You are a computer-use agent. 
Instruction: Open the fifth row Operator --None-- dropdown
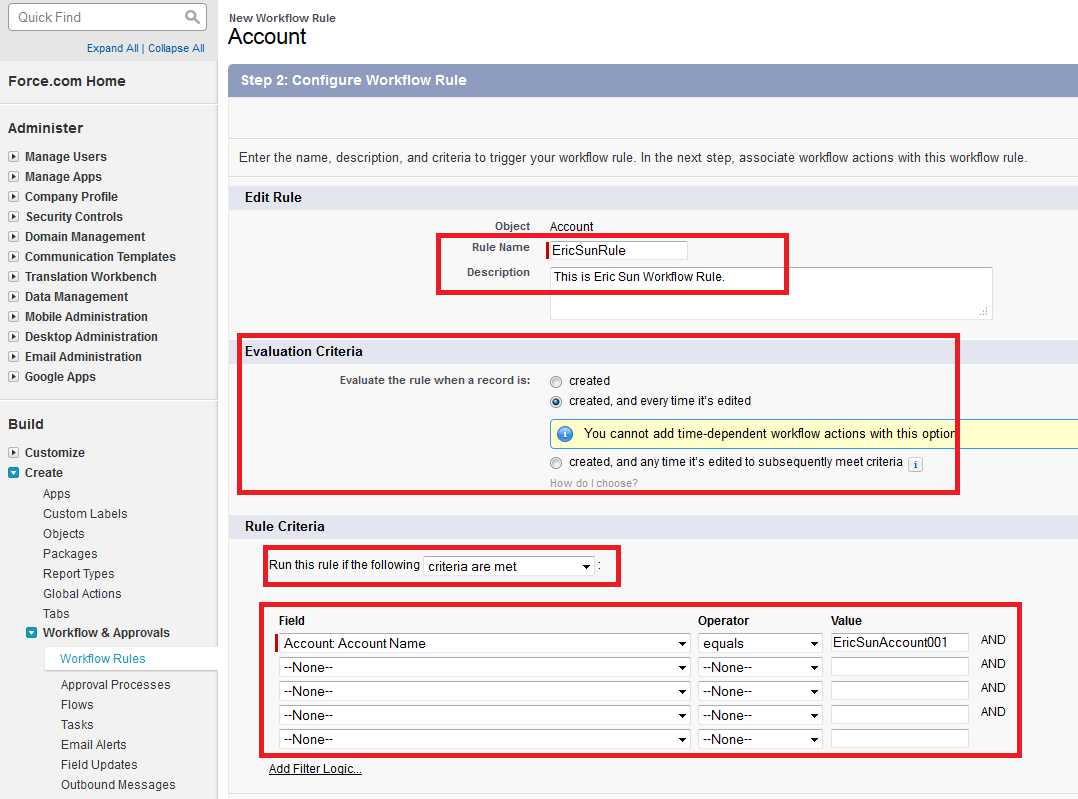tap(760, 740)
